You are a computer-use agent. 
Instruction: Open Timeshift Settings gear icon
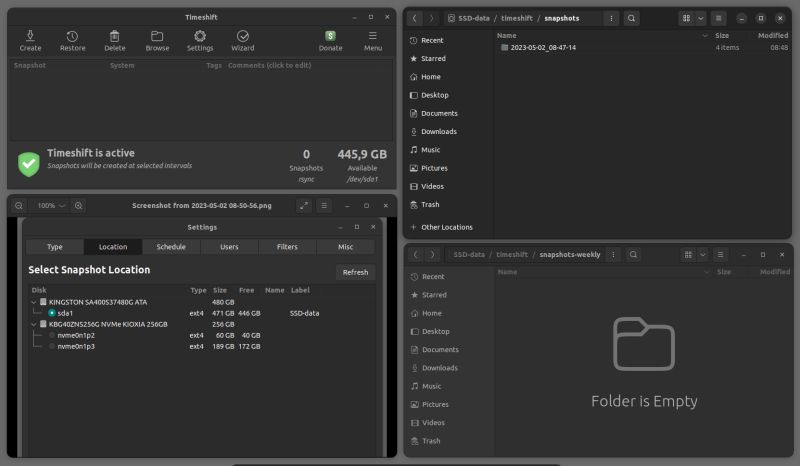[x=200, y=41]
